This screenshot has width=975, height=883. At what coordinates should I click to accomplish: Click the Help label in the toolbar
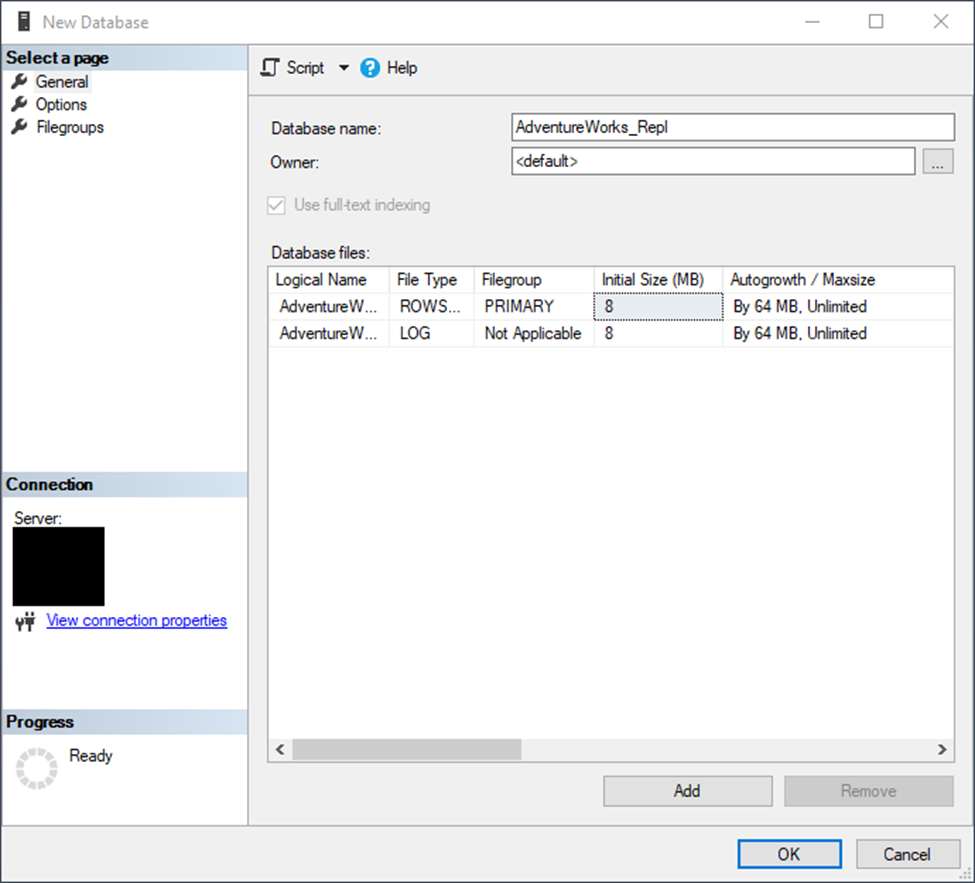click(402, 68)
